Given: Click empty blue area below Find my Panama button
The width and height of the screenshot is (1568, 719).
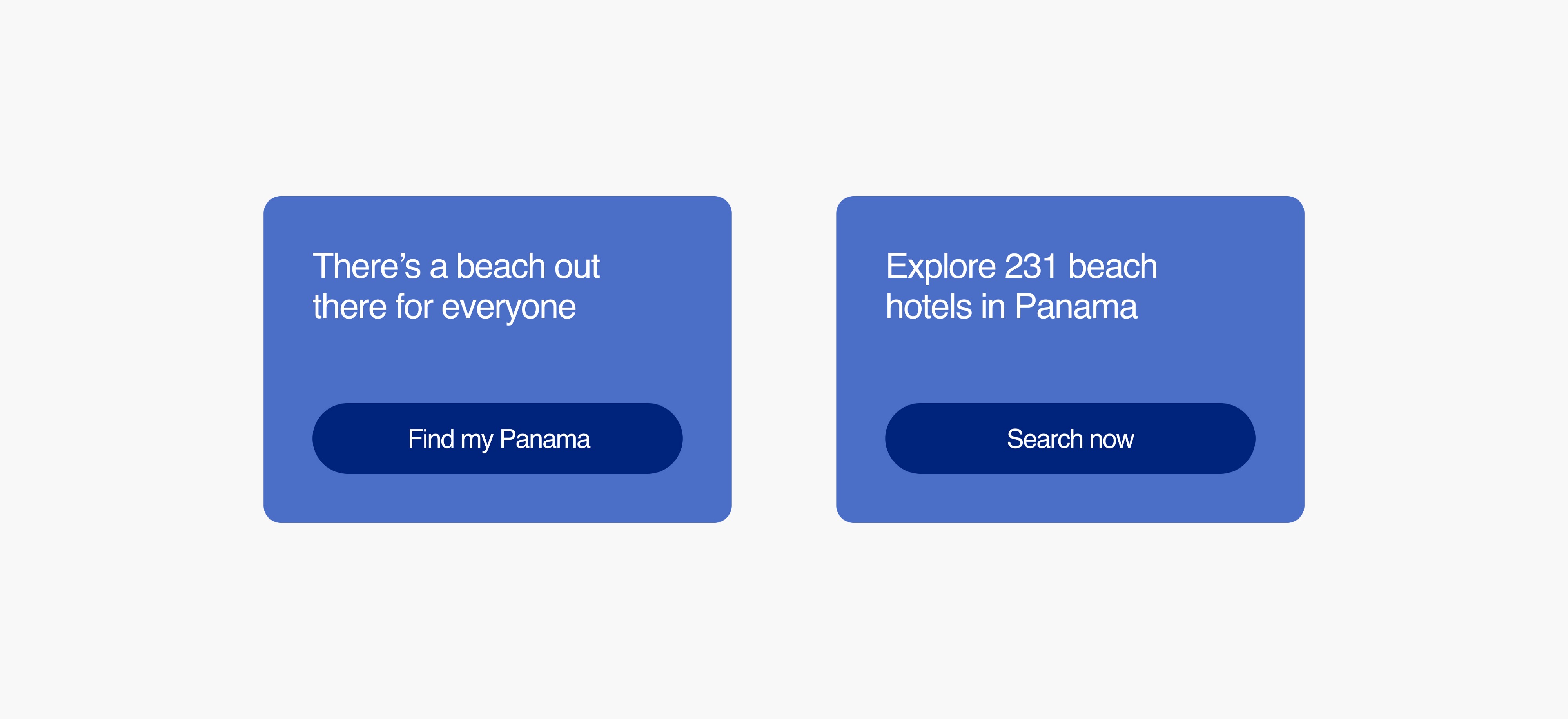Looking at the screenshot, I should pyautogui.click(x=497, y=499).
